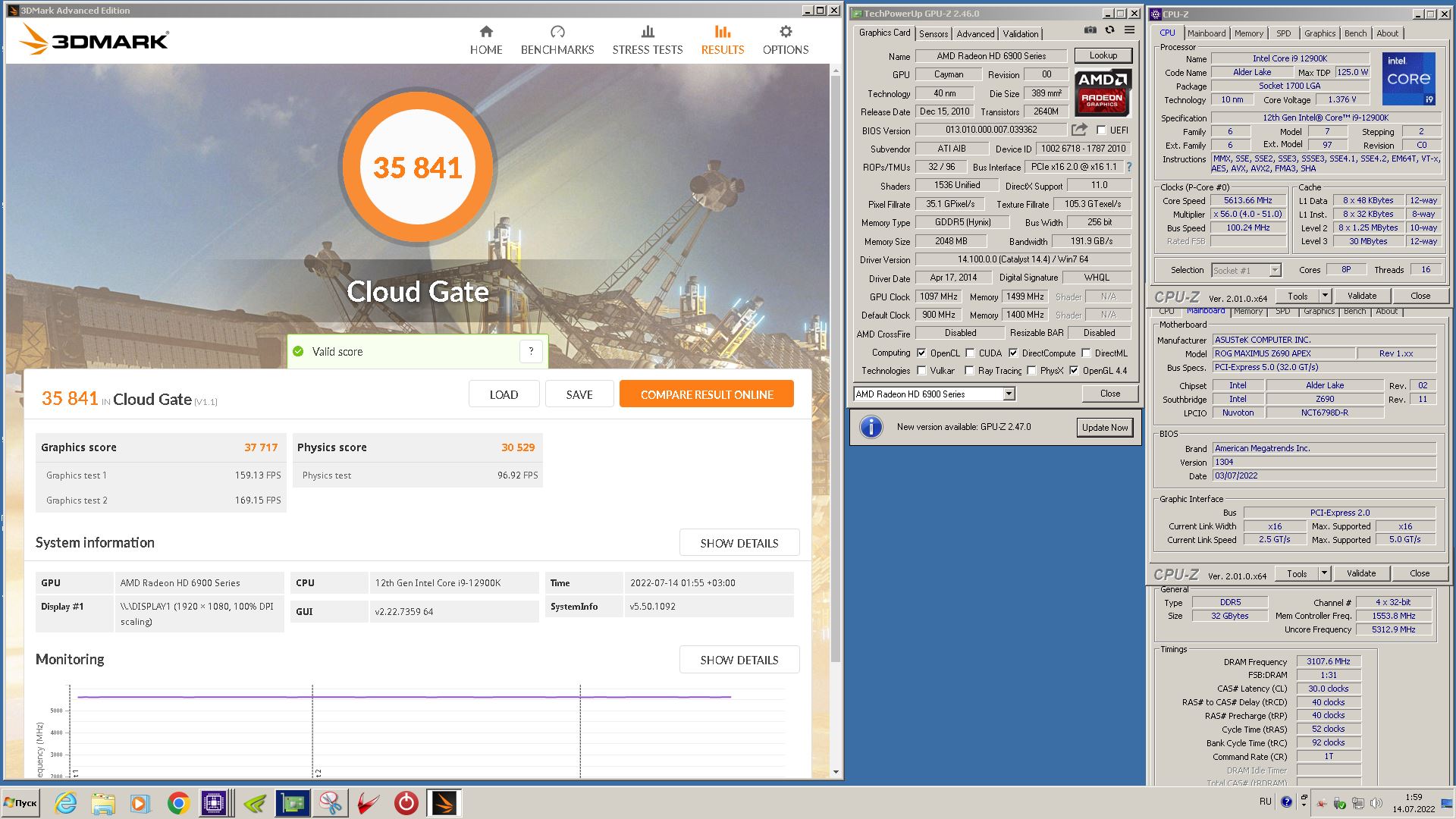Click Update Now in GPU-Z

(x=1105, y=428)
